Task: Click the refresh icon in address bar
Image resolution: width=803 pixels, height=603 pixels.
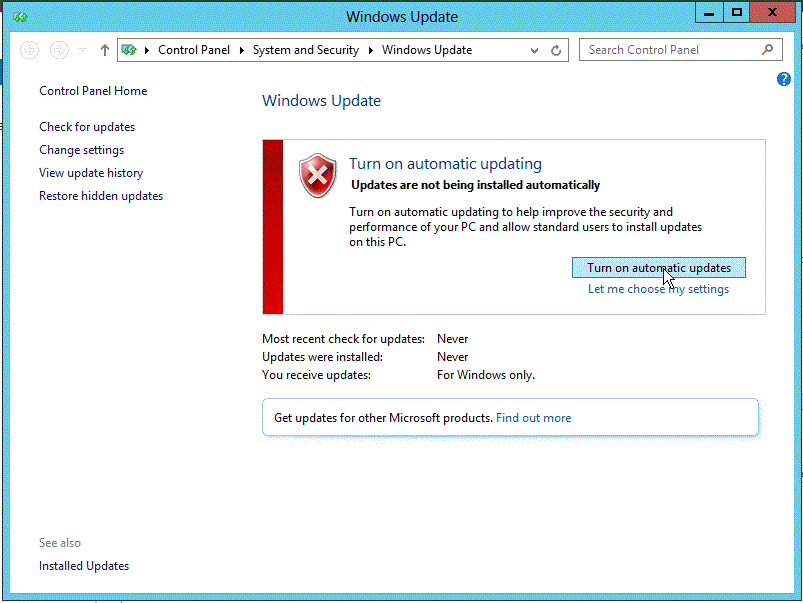Action: click(556, 49)
